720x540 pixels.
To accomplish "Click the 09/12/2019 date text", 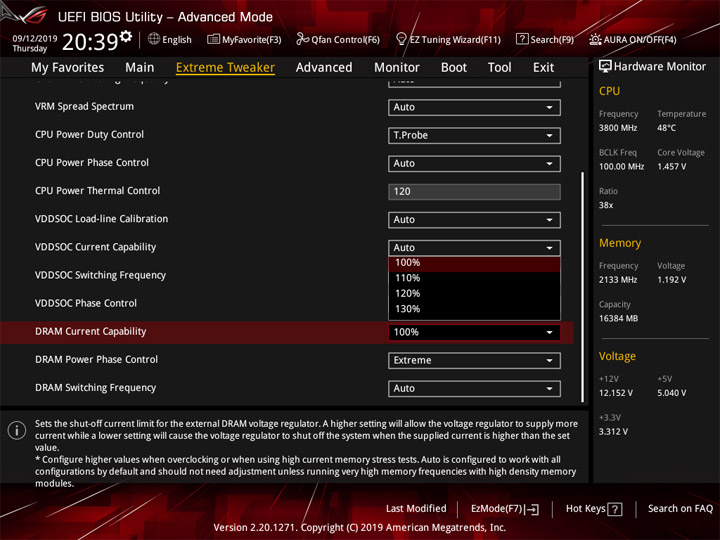I will coord(34,38).
